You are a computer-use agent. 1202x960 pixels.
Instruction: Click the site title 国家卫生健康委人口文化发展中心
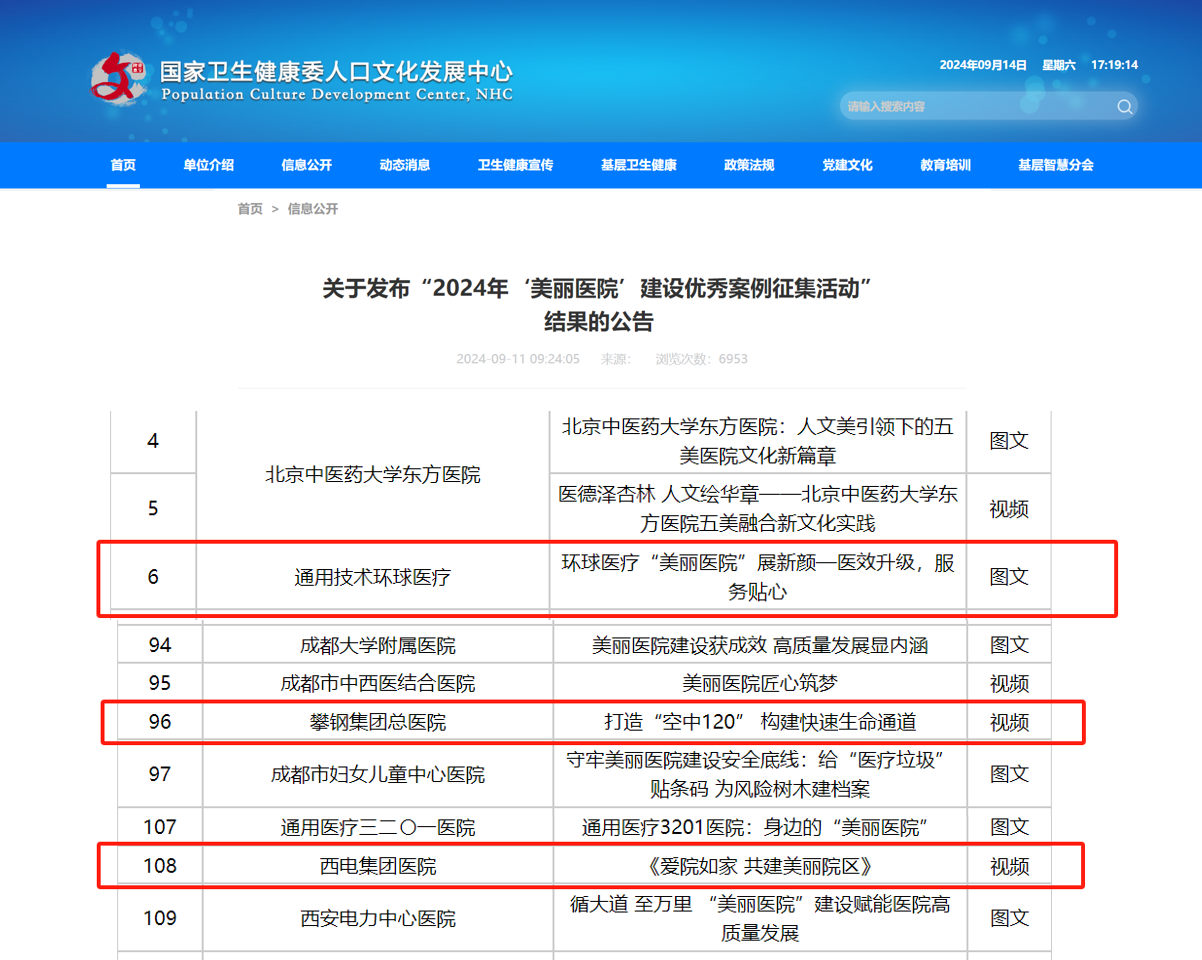(336, 72)
